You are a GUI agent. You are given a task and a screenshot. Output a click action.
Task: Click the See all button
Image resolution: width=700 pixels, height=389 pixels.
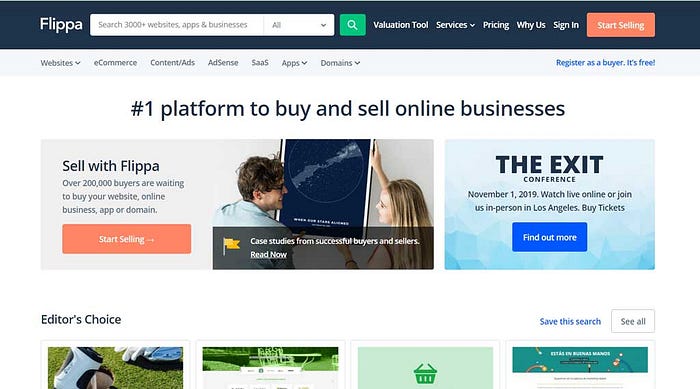[x=633, y=321]
